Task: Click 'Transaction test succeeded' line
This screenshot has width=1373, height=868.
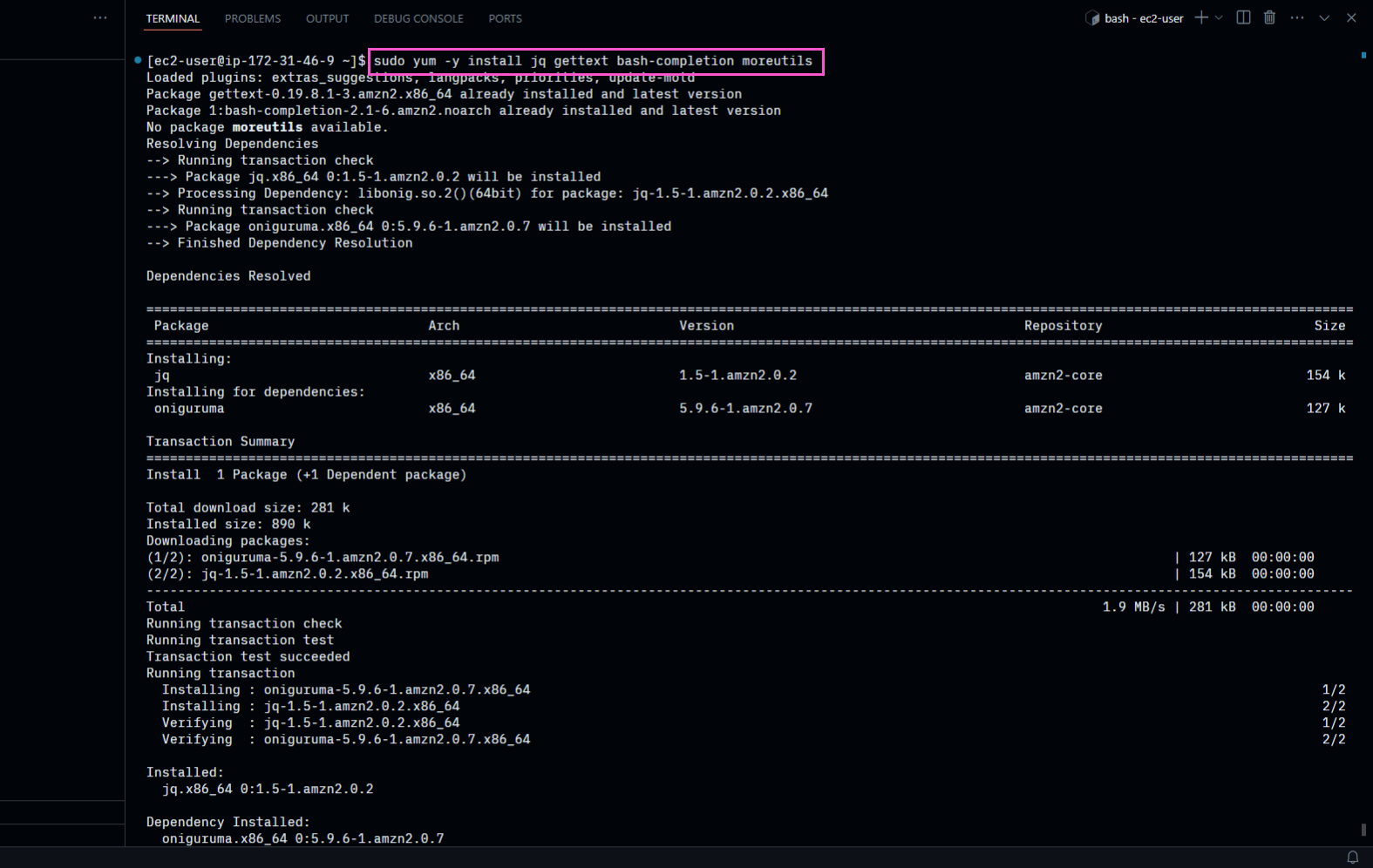Action: click(x=248, y=657)
